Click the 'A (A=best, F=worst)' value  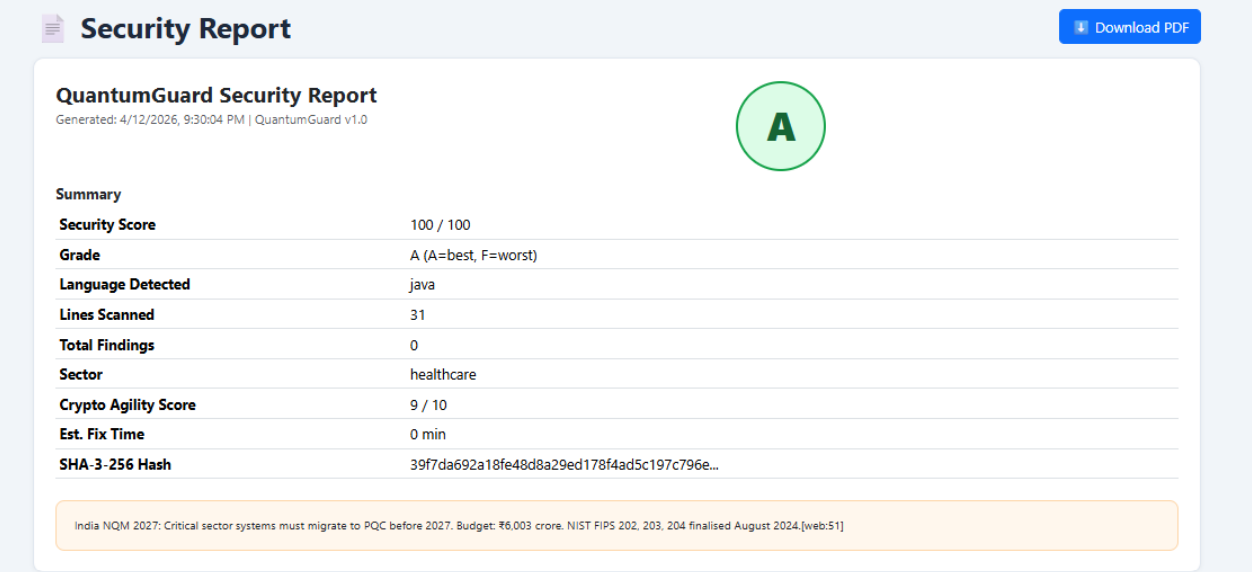[x=473, y=255]
